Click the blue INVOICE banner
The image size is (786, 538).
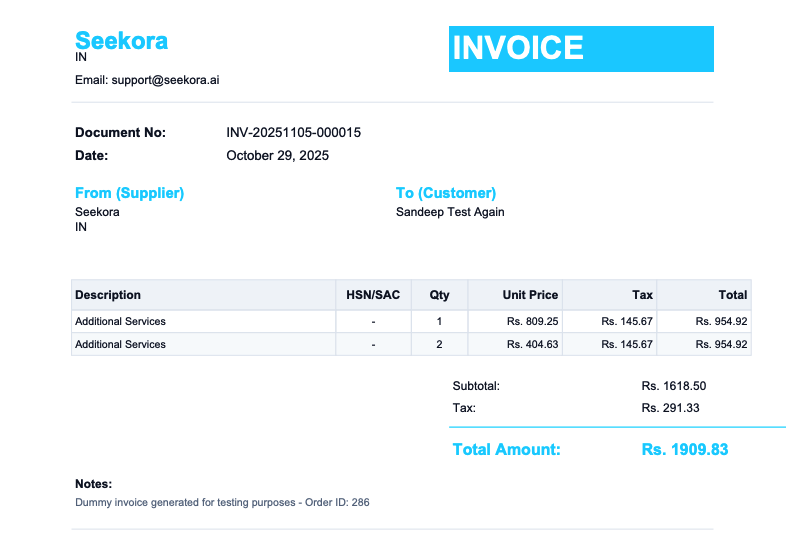pos(580,49)
